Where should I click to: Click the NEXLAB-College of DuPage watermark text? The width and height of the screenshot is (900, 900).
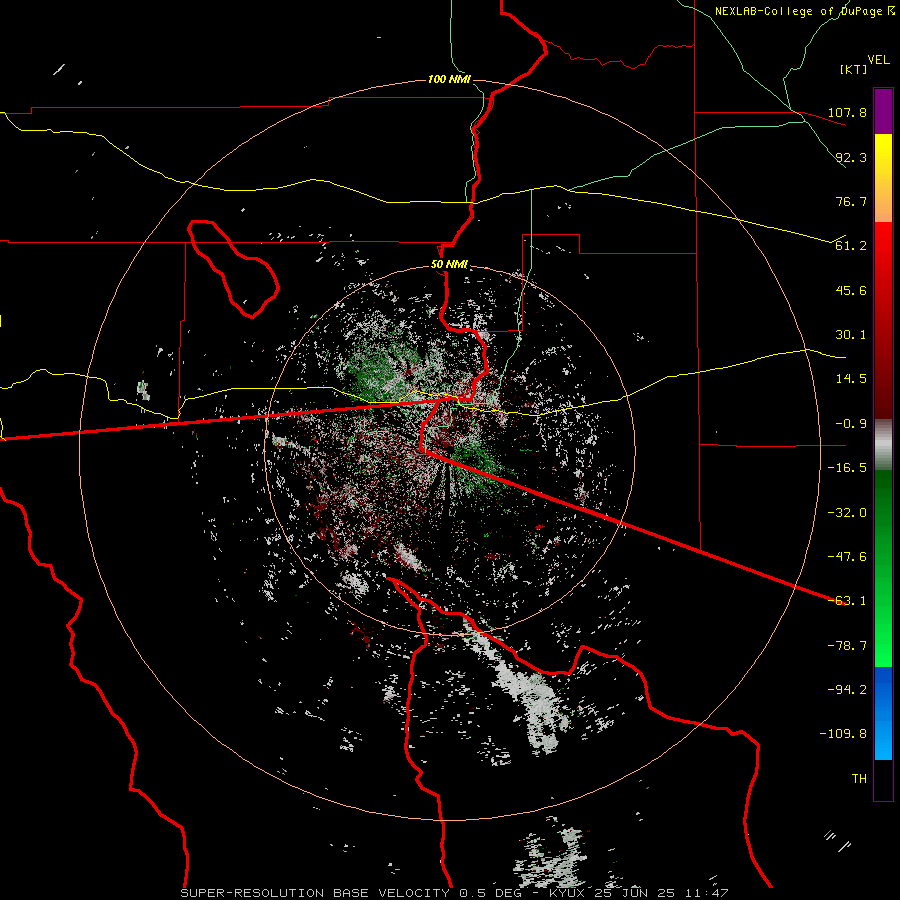[x=804, y=11]
